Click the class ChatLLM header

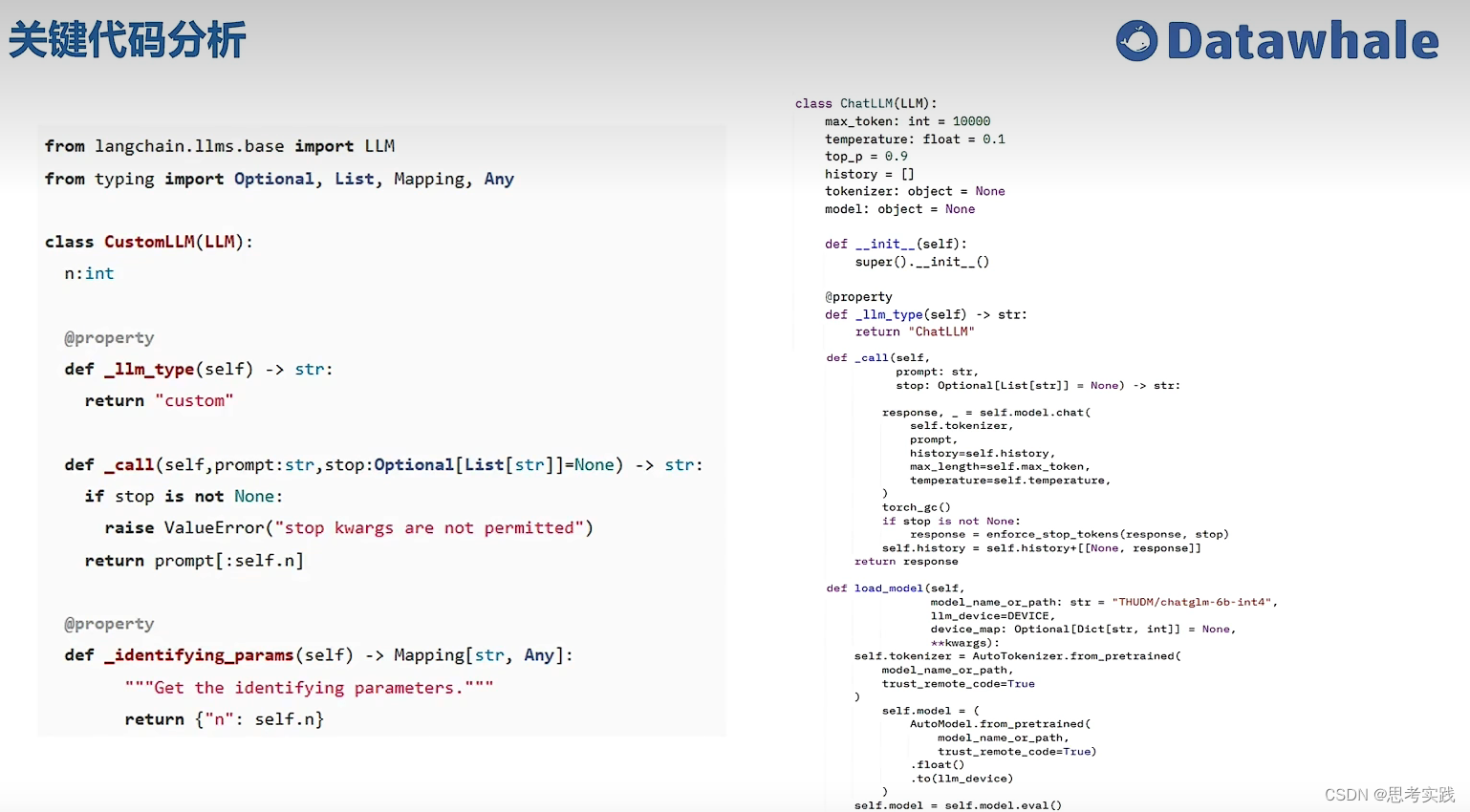(866, 102)
